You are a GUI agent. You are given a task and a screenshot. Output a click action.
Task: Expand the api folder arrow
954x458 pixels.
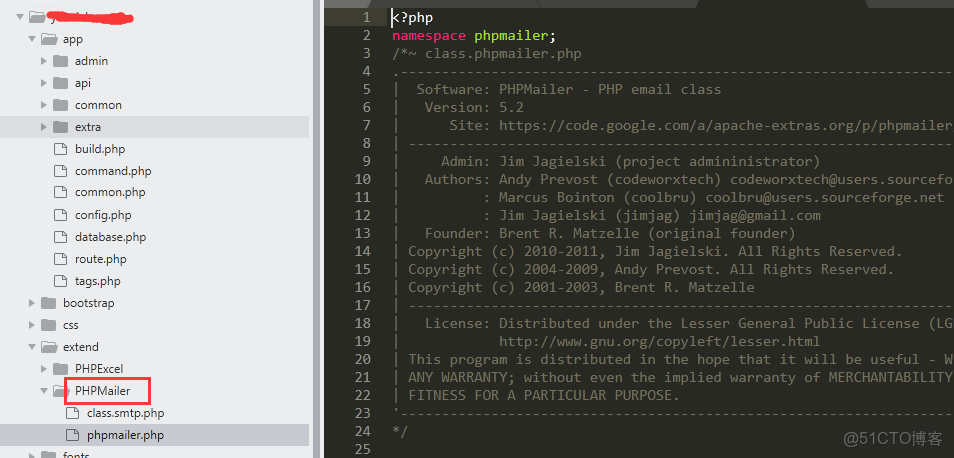coord(44,83)
